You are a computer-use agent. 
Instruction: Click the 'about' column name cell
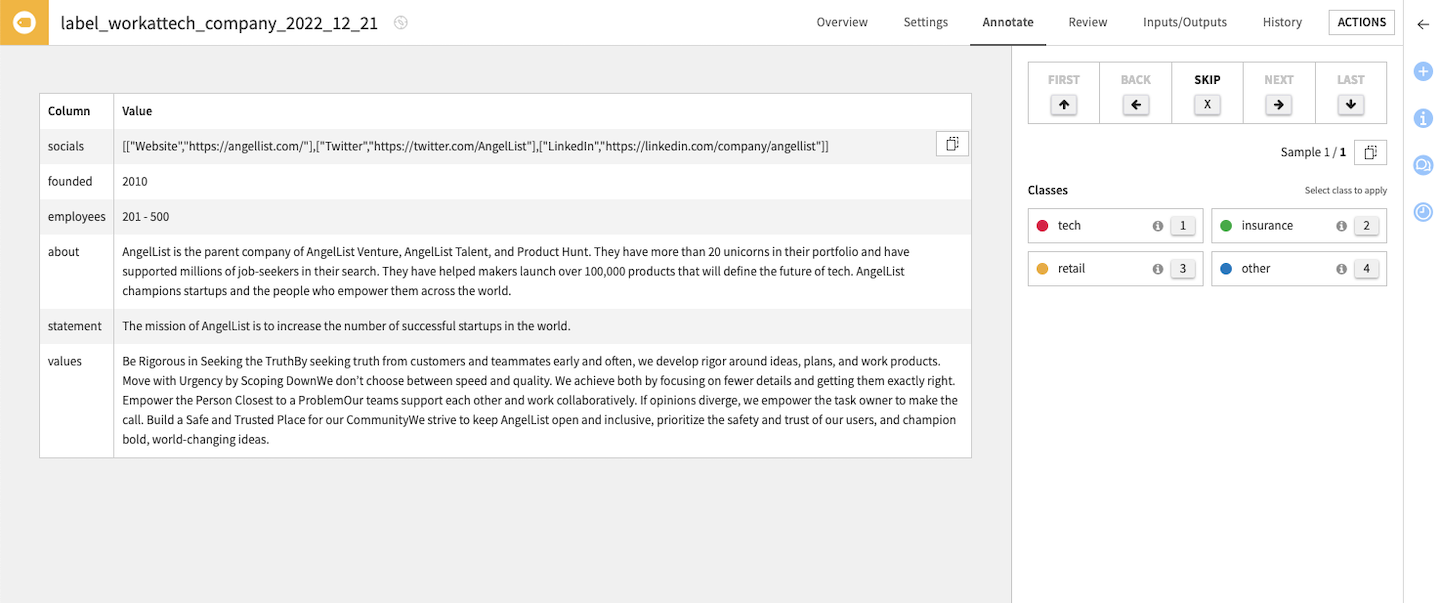click(x=77, y=271)
